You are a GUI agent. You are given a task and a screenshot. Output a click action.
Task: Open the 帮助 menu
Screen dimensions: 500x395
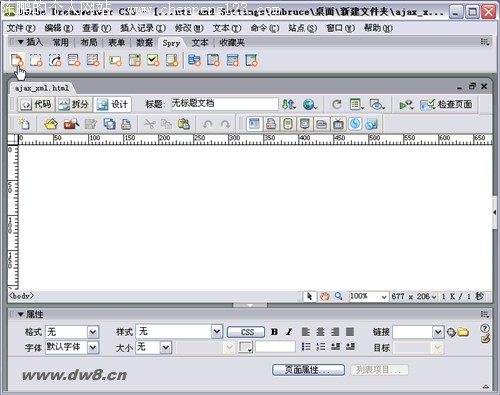tap(378, 28)
